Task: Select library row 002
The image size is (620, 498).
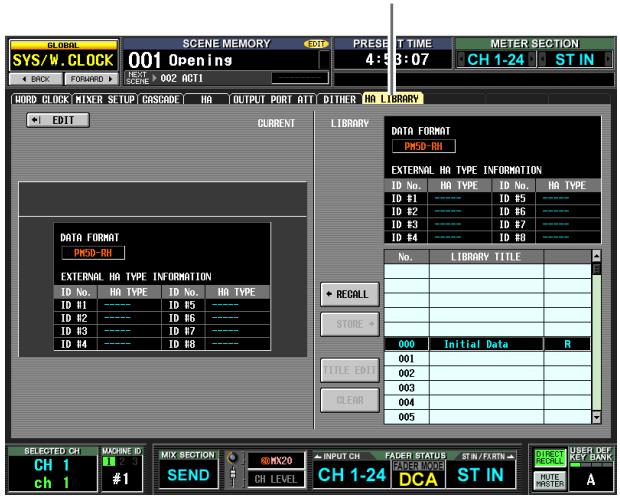Action: click(x=487, y=373)
